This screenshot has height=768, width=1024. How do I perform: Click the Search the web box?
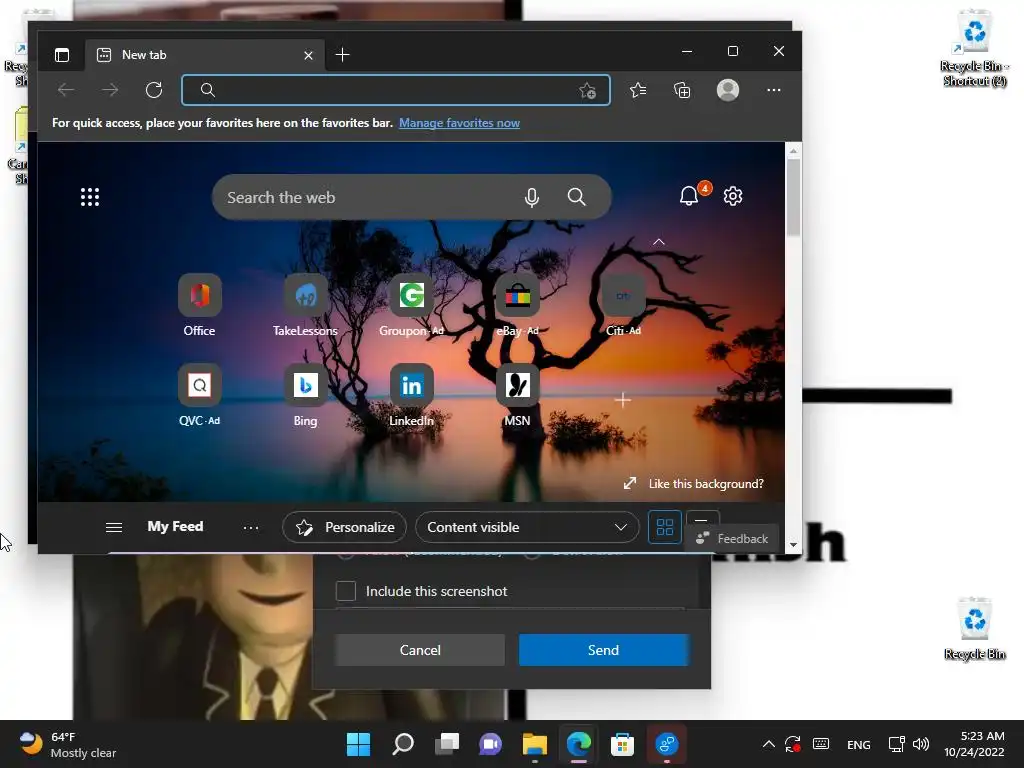411,197
